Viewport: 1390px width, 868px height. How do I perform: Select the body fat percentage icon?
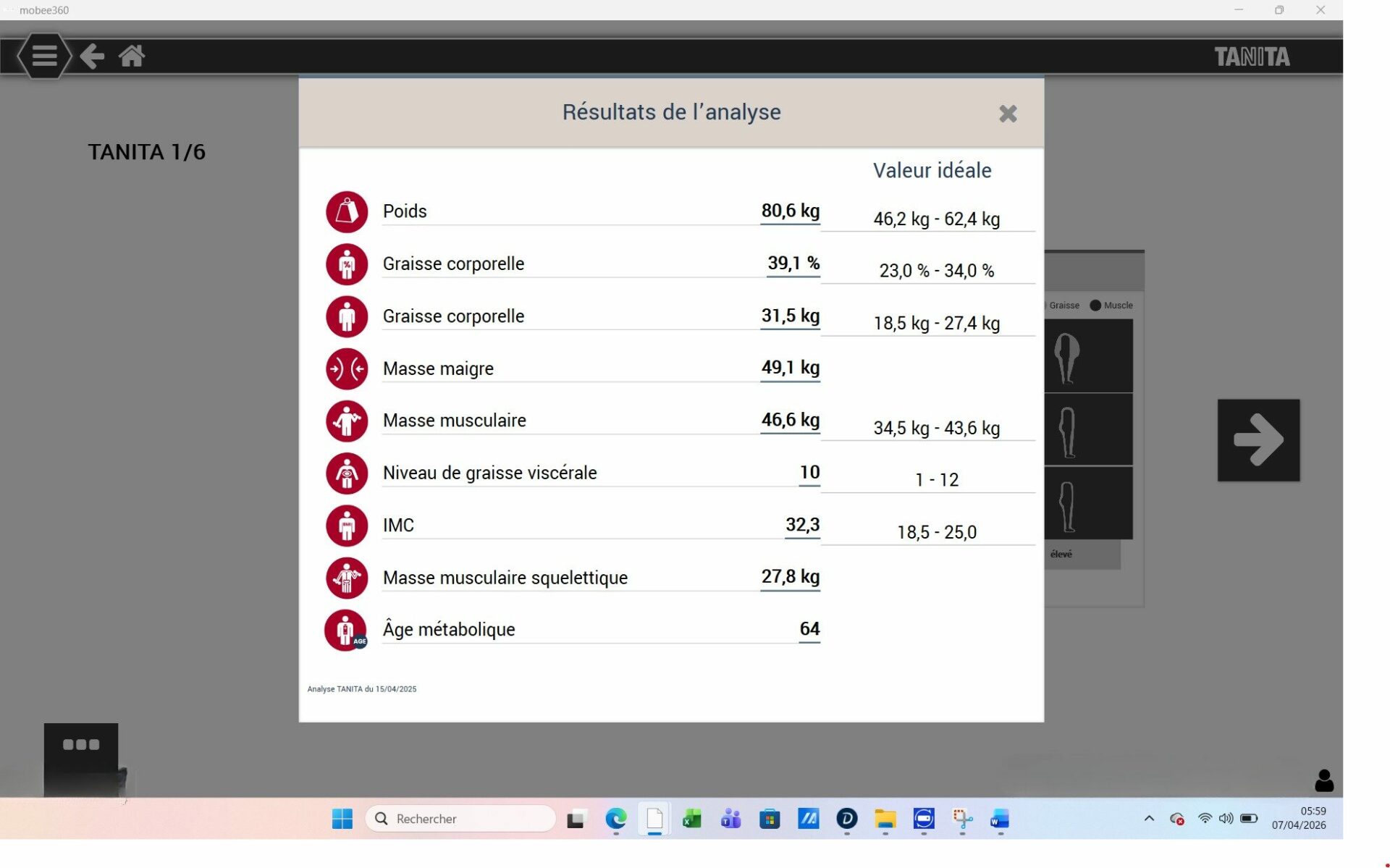[x=347, y=264]
